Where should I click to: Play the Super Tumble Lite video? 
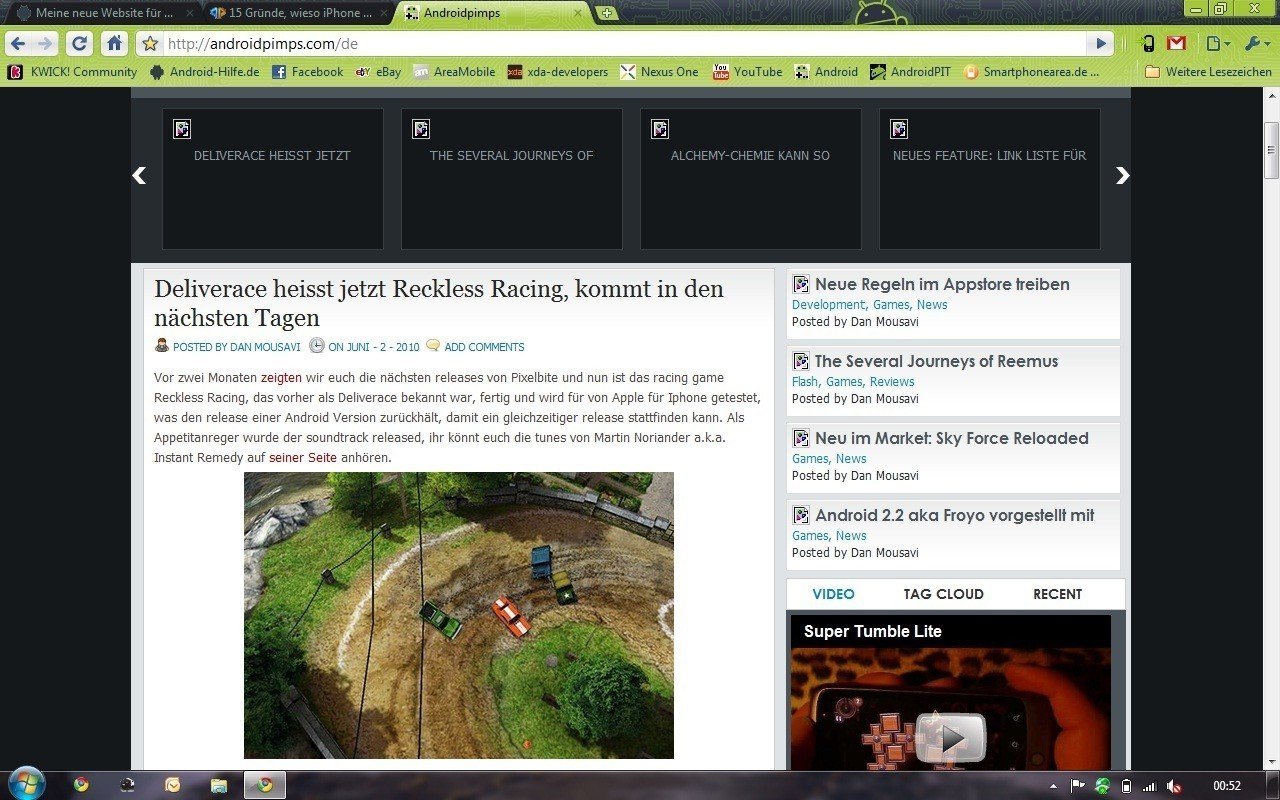coord(951,739)
